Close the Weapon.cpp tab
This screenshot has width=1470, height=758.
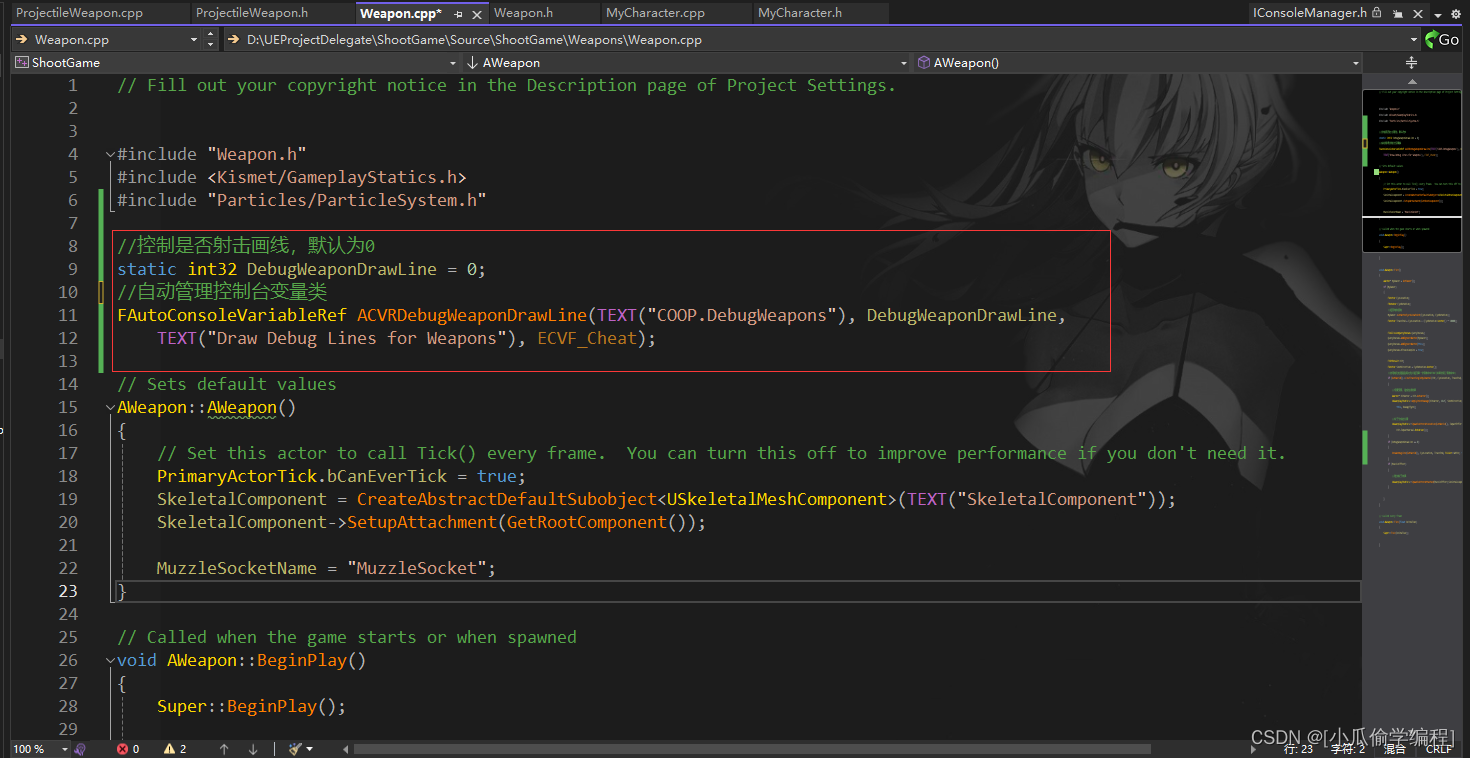click(476, 14)
